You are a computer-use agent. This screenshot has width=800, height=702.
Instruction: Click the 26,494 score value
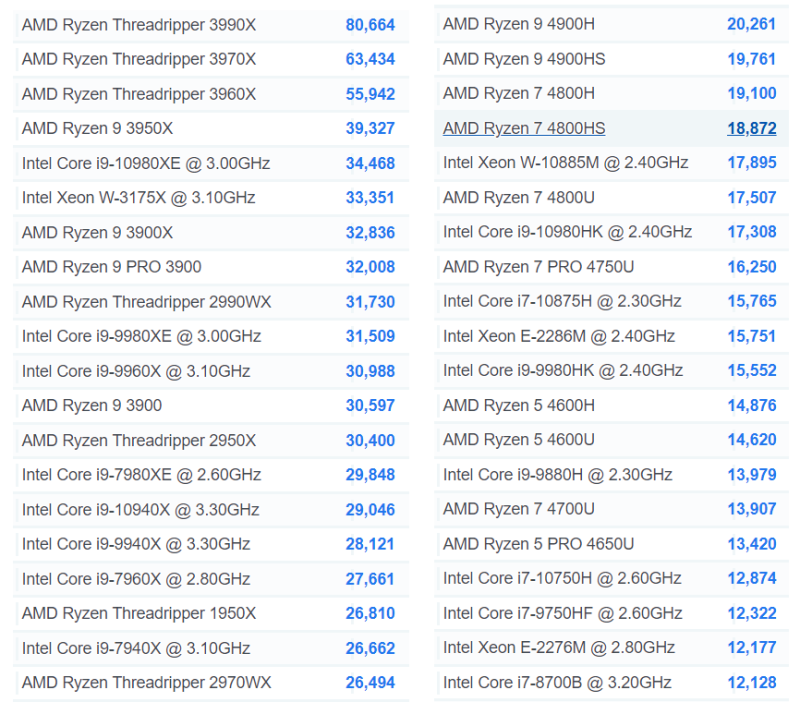pyautogui.click(x=370, y=683)
